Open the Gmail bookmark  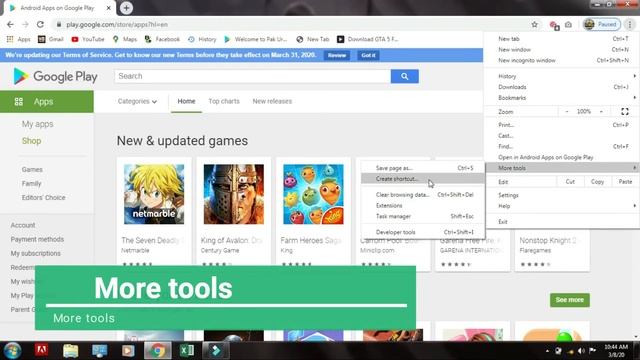point(51,39)
